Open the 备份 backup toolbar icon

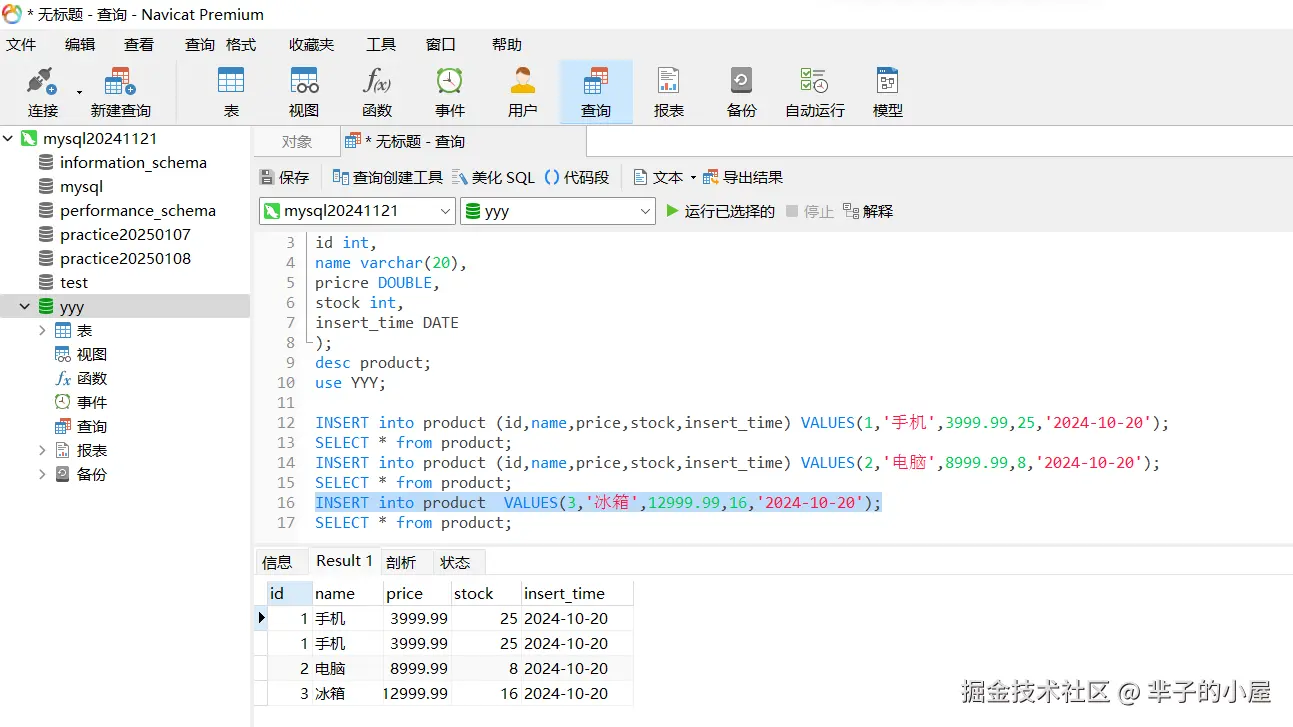pos(742,92)
